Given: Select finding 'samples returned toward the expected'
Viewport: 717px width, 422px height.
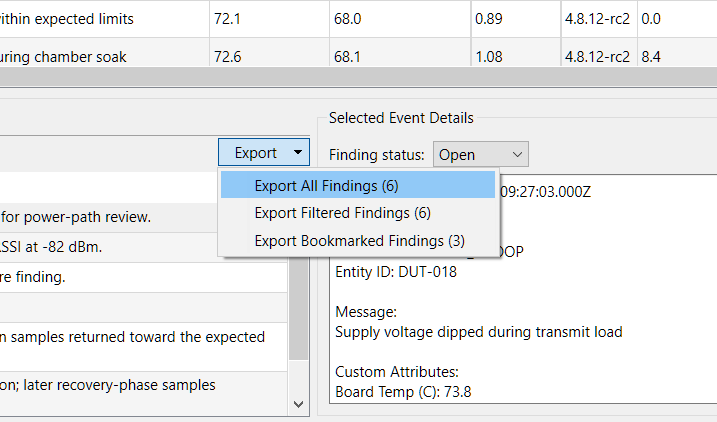Looking at the screenshot, I should (144, 347).
